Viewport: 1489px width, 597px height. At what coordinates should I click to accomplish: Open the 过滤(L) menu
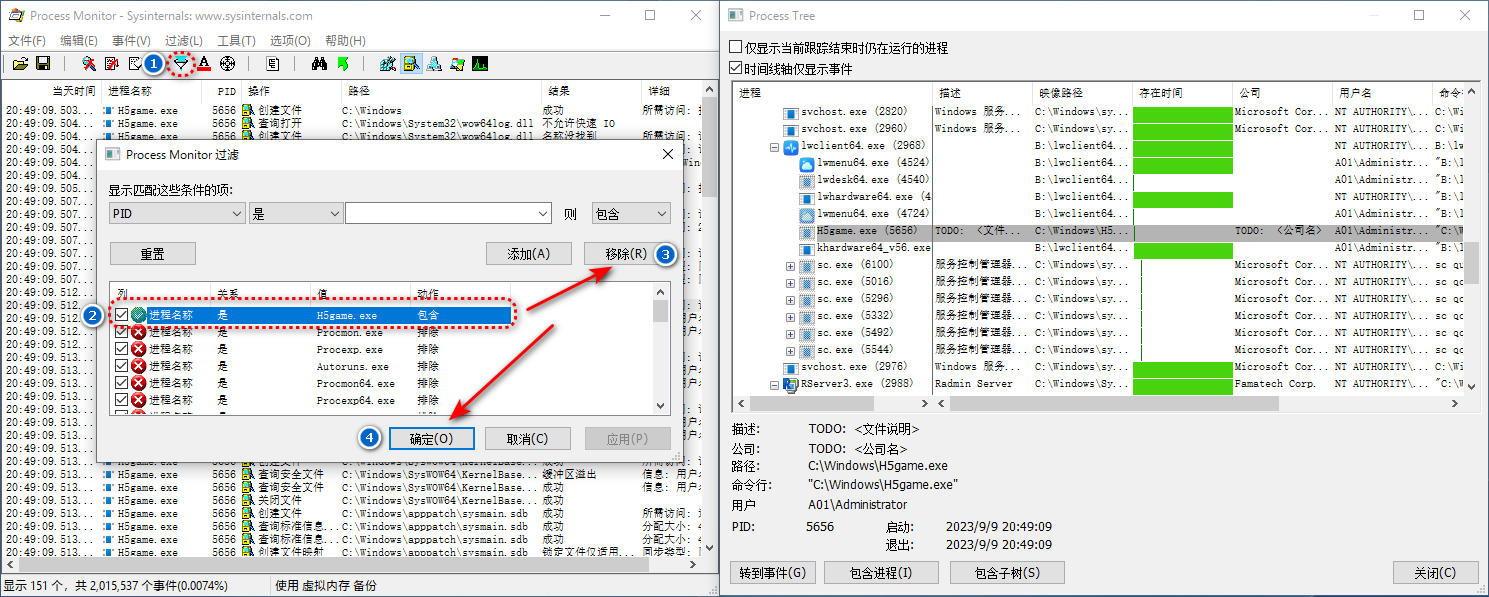[x=183, y=41]
